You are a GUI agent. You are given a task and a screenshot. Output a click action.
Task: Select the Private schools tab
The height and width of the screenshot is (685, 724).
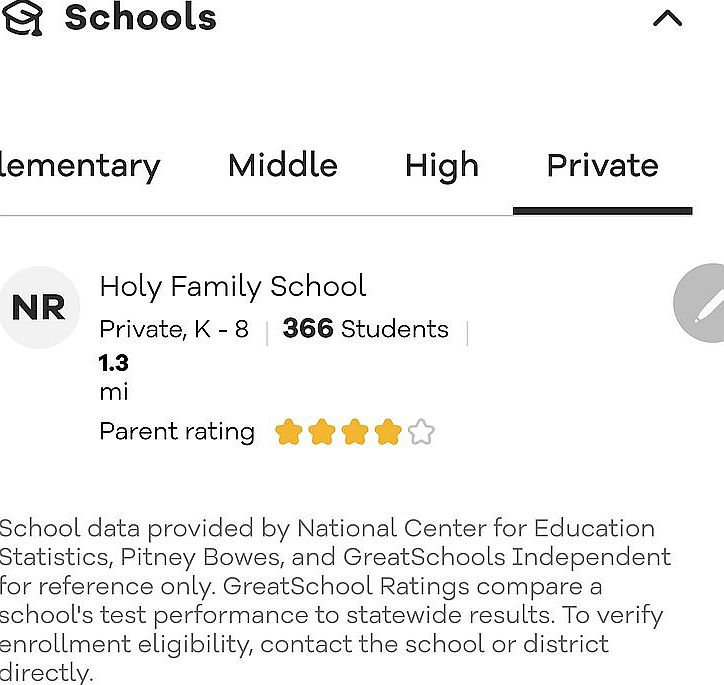click(603, 165)
